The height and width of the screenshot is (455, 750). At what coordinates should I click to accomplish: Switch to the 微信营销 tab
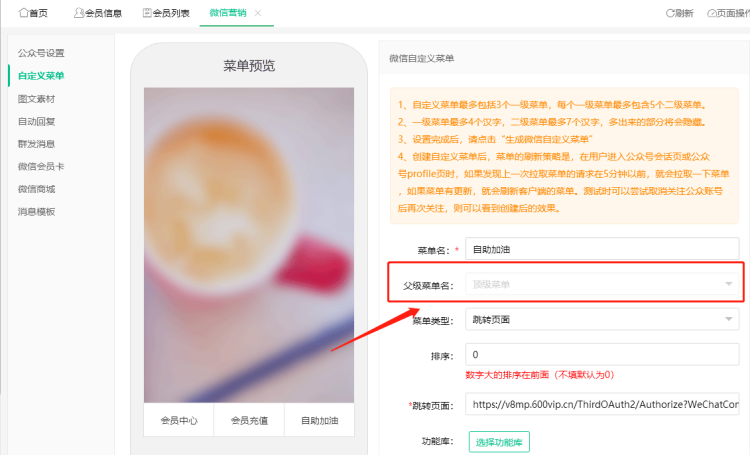click(x=228, y=13)
